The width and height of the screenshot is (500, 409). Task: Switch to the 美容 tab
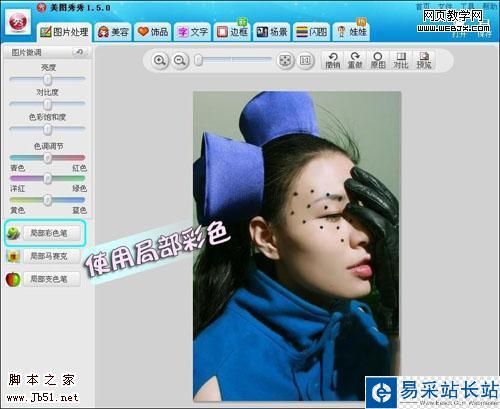click(113, 32)
